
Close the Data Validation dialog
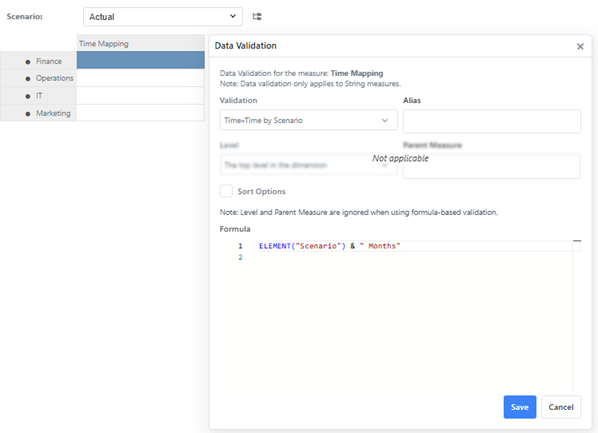[x=580, y=47]
